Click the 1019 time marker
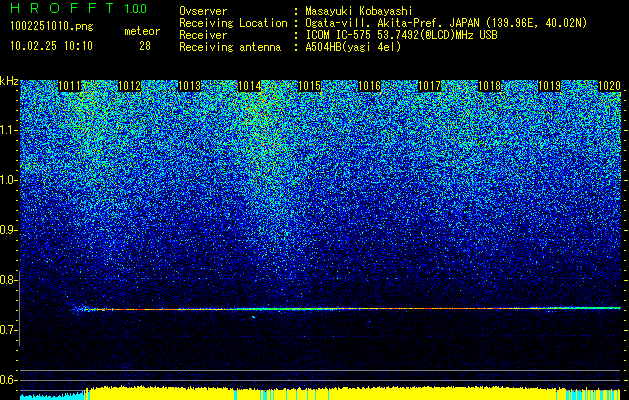Screen dimensions: 629x400 [x=550, y=86]
